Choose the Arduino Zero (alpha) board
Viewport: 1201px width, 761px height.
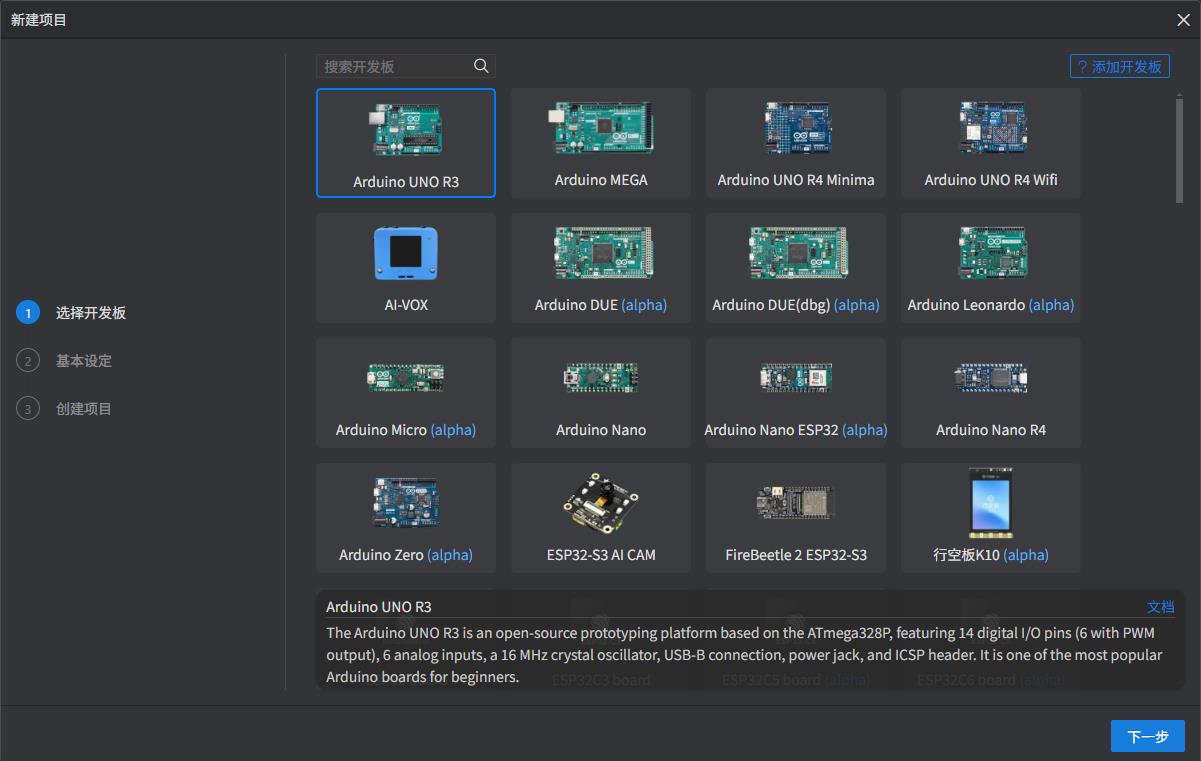click(406, 518)
